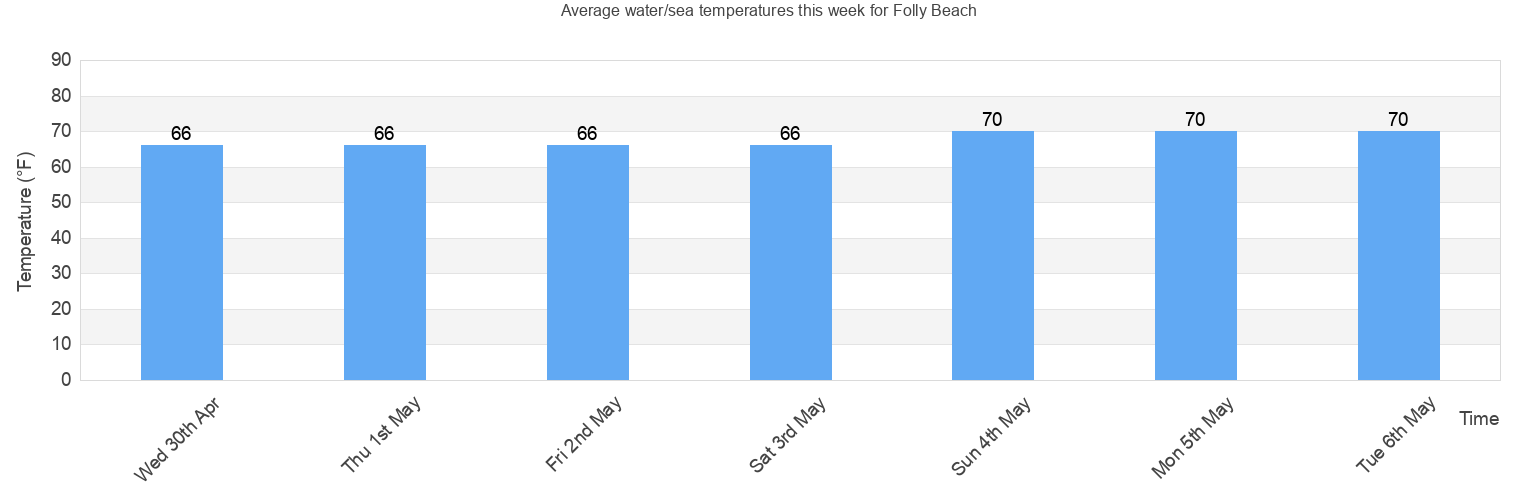Click the Thu 1st May date label
This screenshot has height=500, width=1540.
click(x=382, y=435)
